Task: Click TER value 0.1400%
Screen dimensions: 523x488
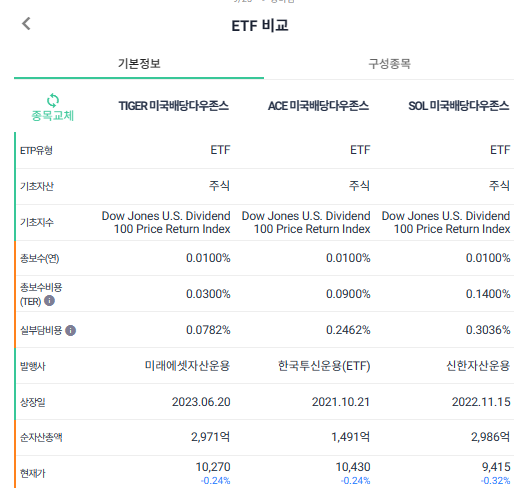Action: [x=488, y=294]
